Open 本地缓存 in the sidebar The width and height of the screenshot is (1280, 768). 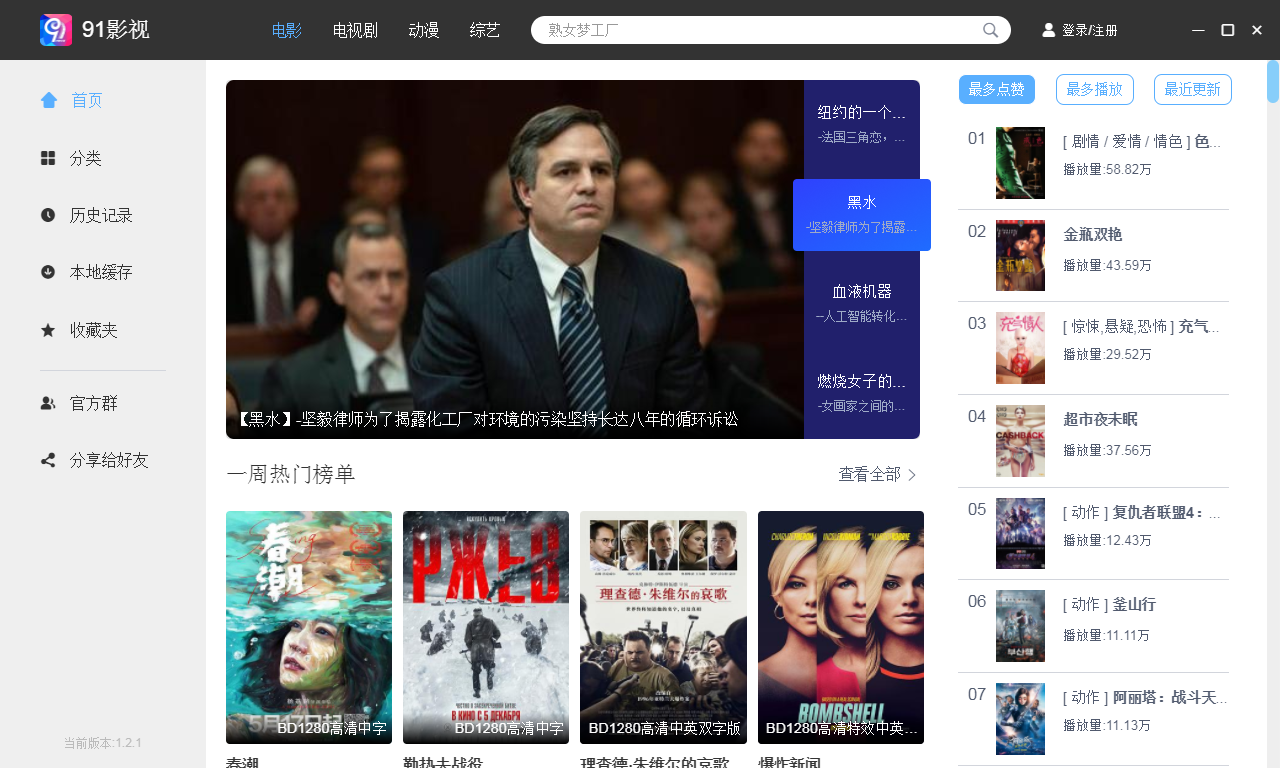[103, 272]
